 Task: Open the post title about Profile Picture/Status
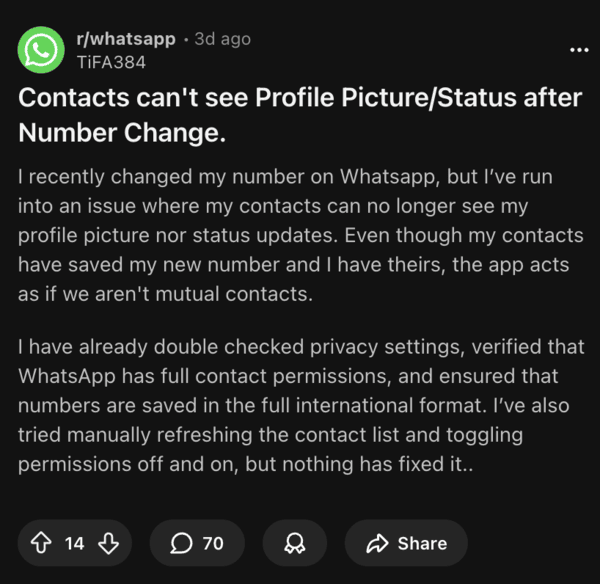tap(299, 100)
